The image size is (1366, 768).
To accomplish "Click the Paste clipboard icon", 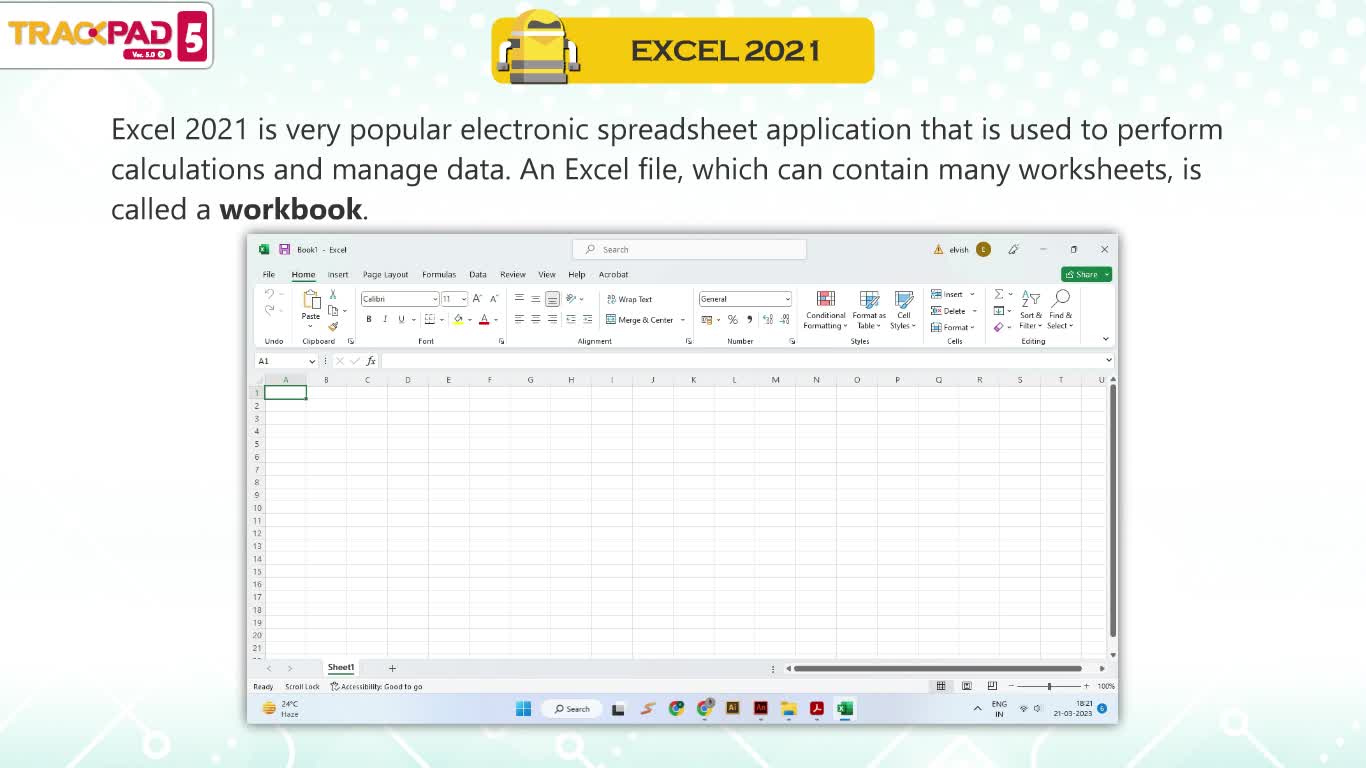I will click(x=311, y=299).
